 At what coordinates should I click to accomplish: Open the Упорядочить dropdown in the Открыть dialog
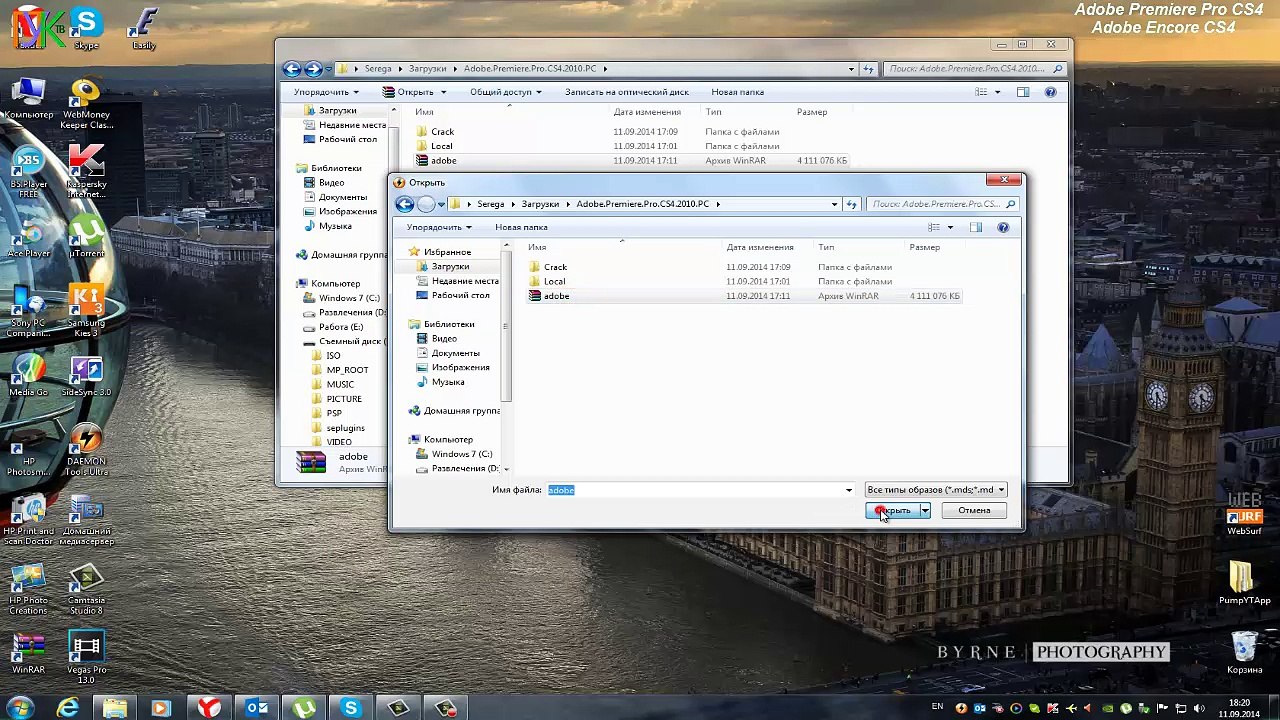[439, 227]
